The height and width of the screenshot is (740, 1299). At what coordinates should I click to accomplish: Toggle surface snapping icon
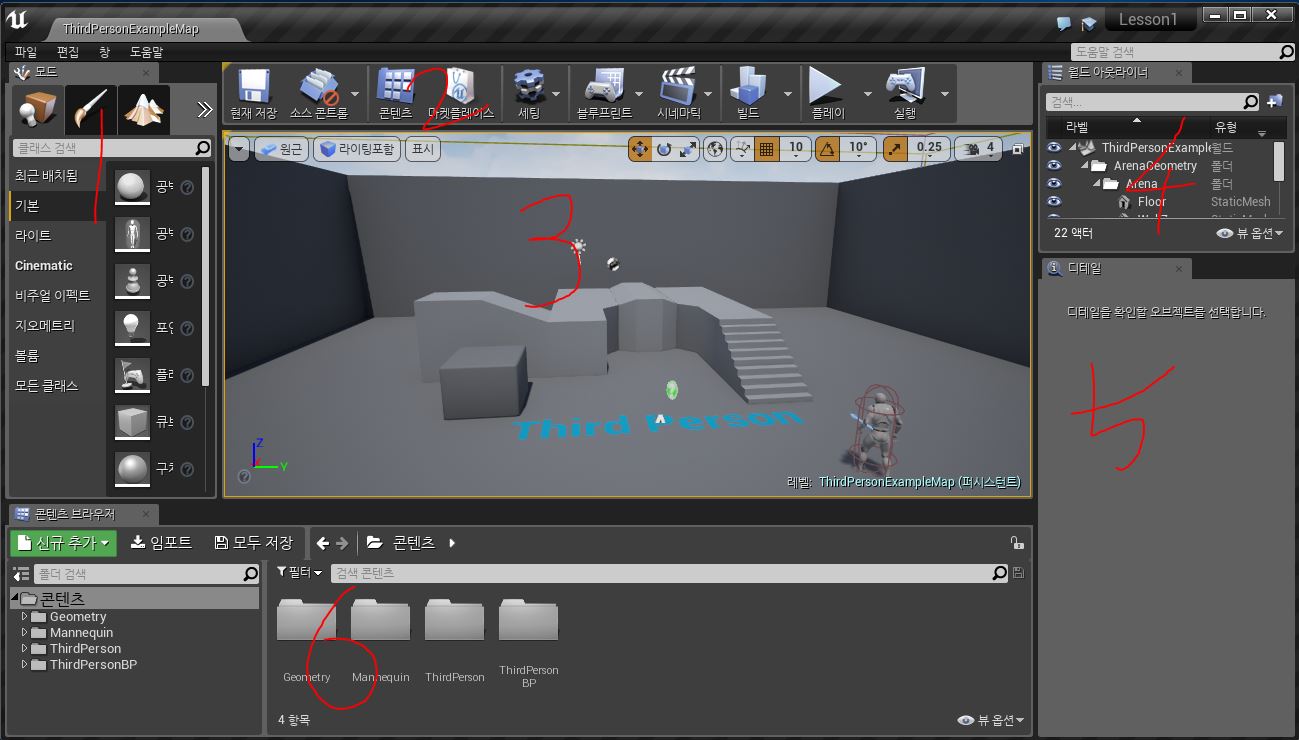tap(742, 149)
